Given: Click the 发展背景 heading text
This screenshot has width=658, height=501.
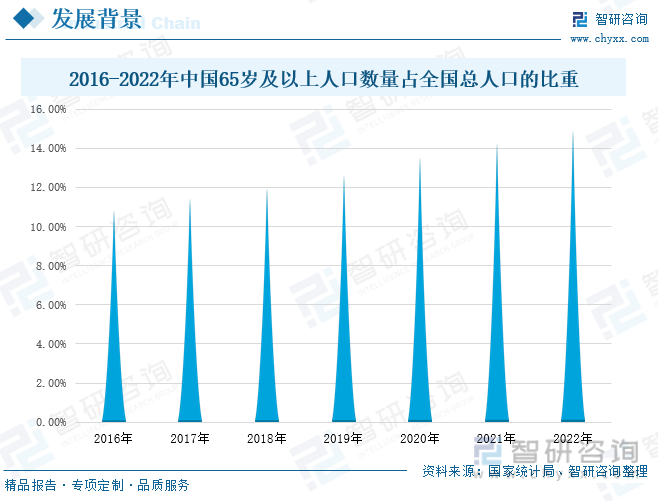Looking at the screenshot, I should click(x=97, y=19).
